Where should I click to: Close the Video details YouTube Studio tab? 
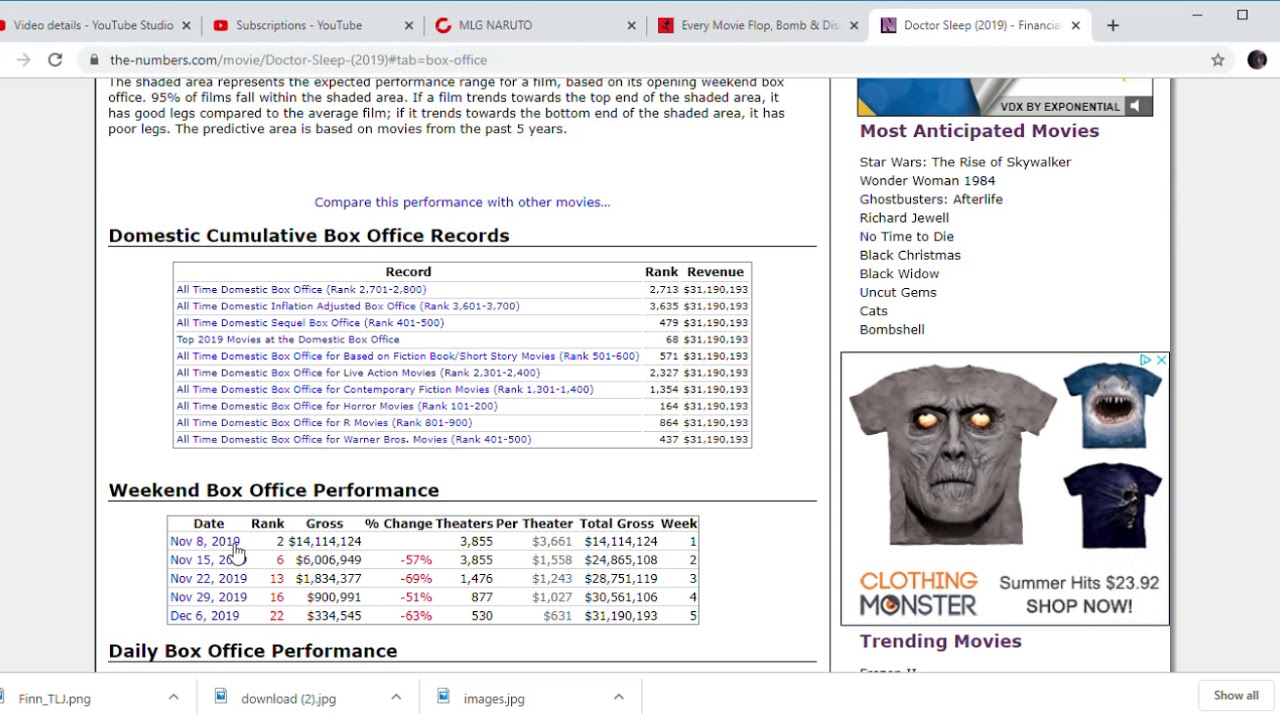(x=186, y=25)
